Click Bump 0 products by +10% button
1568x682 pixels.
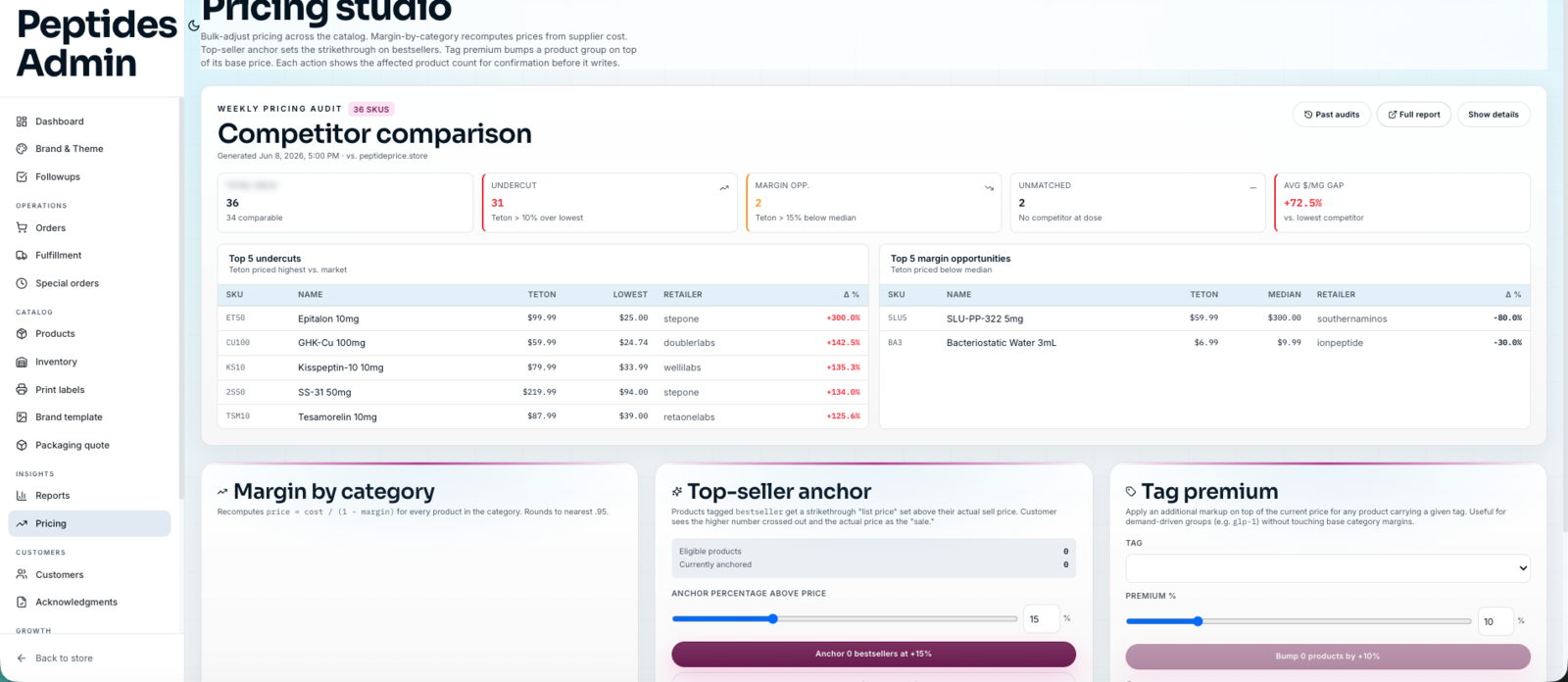click(x=1328, y=657)
